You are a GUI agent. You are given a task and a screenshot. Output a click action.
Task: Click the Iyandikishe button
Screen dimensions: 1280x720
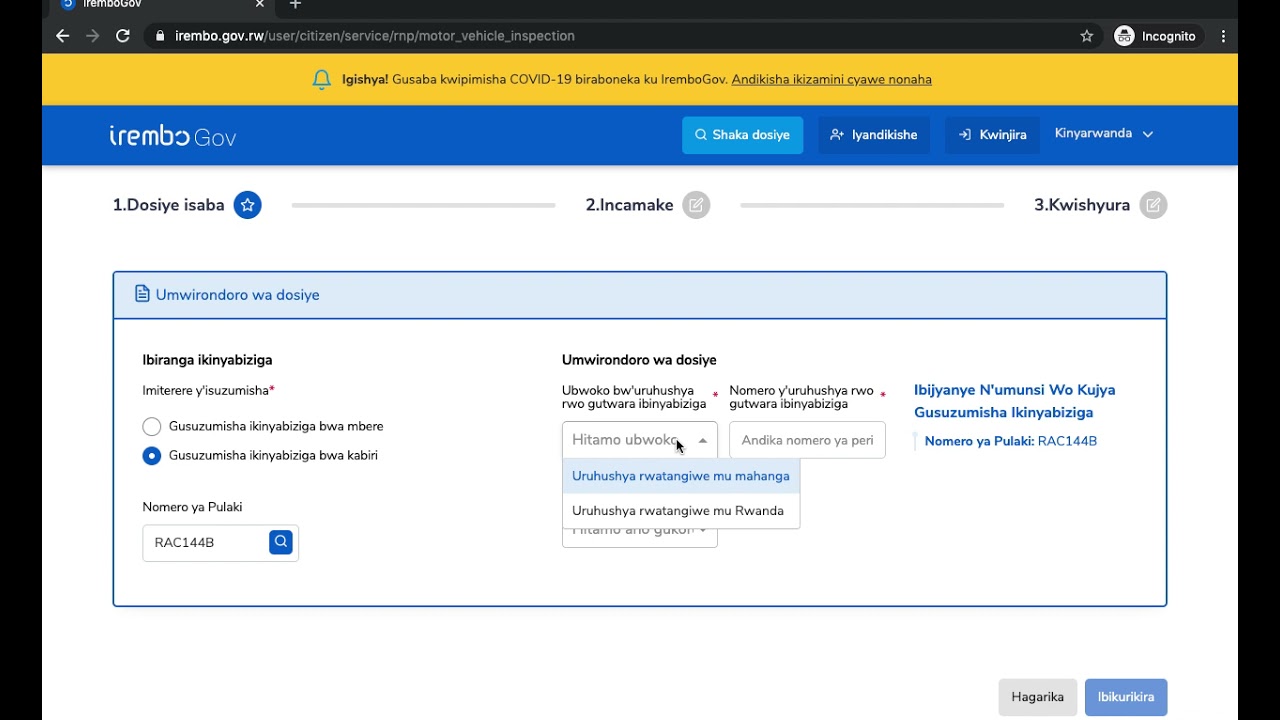coord(874,135)
